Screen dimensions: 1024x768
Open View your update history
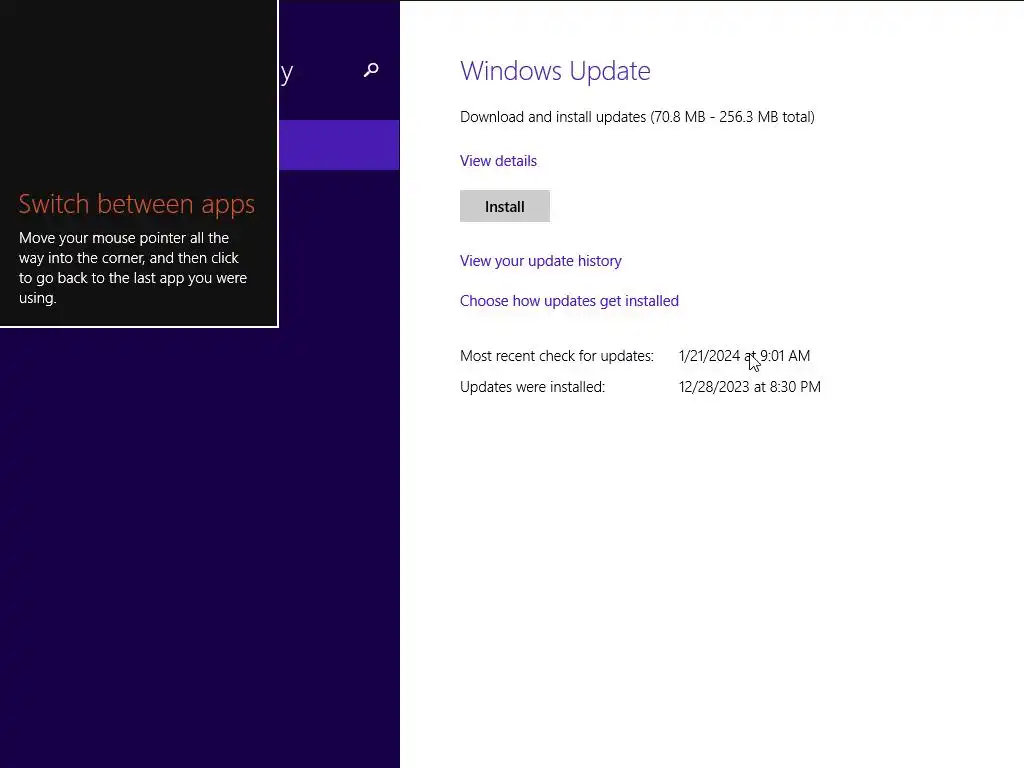[x=541, y=261]
